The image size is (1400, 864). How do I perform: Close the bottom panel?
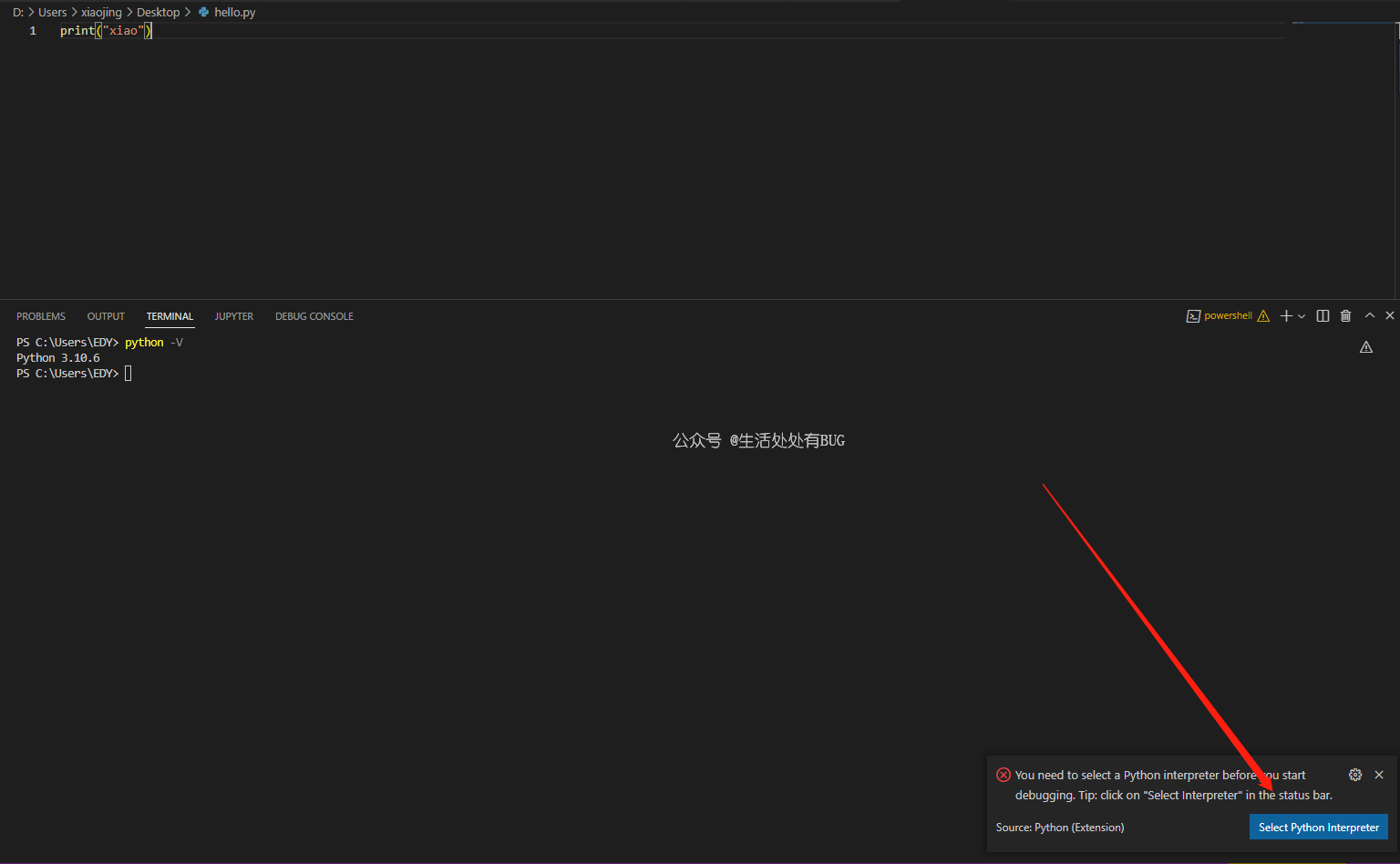[x=1389, y=315]
